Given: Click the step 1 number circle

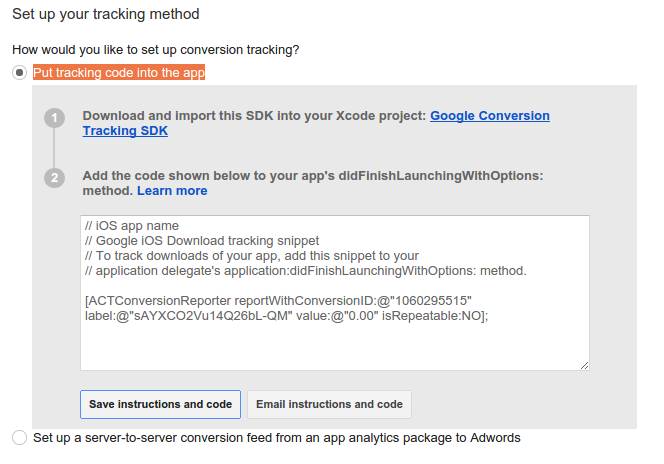Looking at the screenshot, I should (x=55, y=118).
